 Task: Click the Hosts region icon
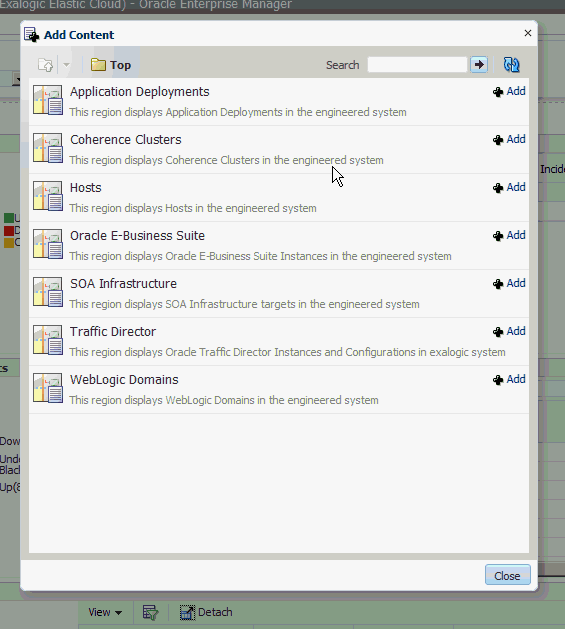coord(47,196)
